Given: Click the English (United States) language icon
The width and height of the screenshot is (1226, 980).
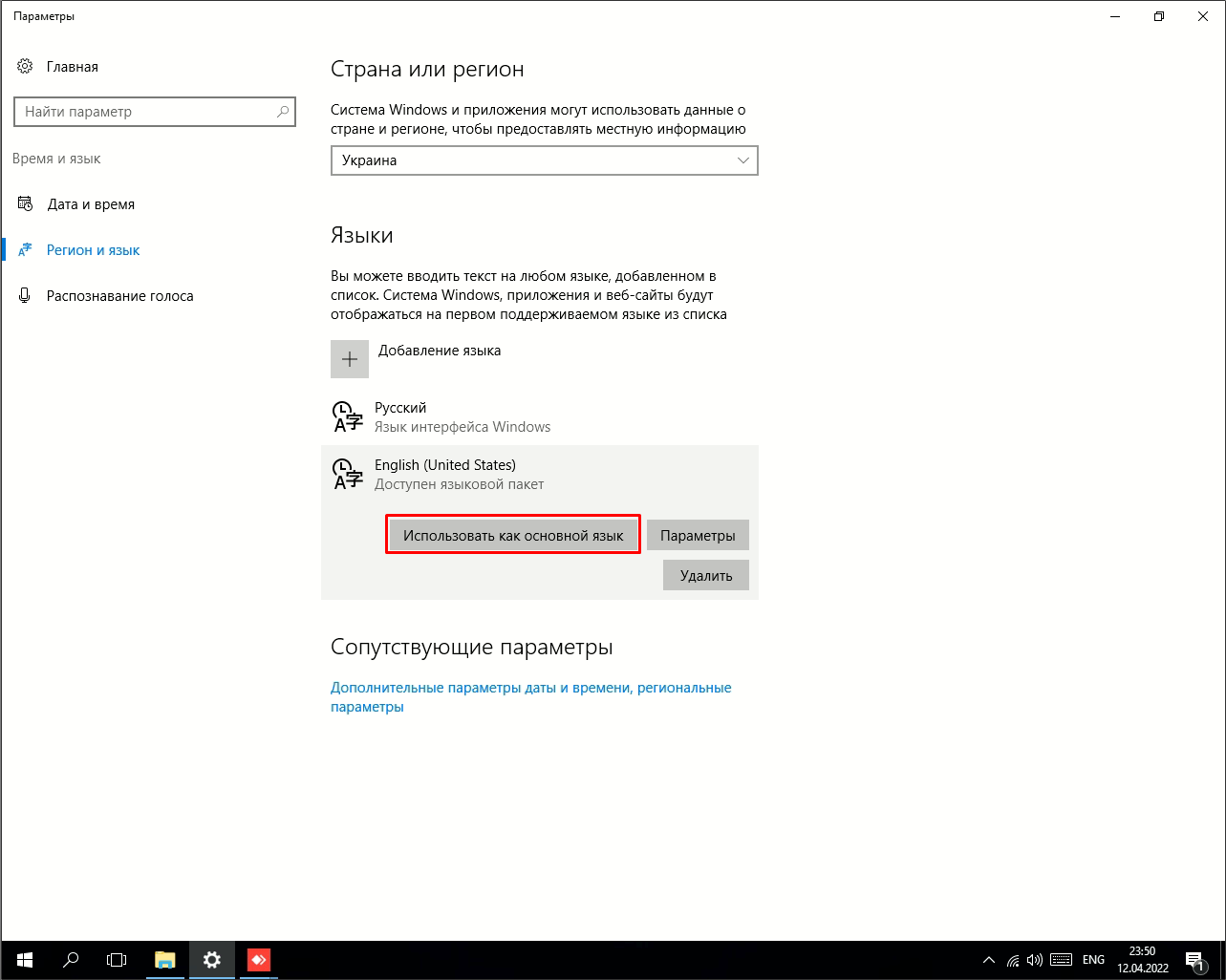Looking at the screenshot, I should click(x=347, y=474).
